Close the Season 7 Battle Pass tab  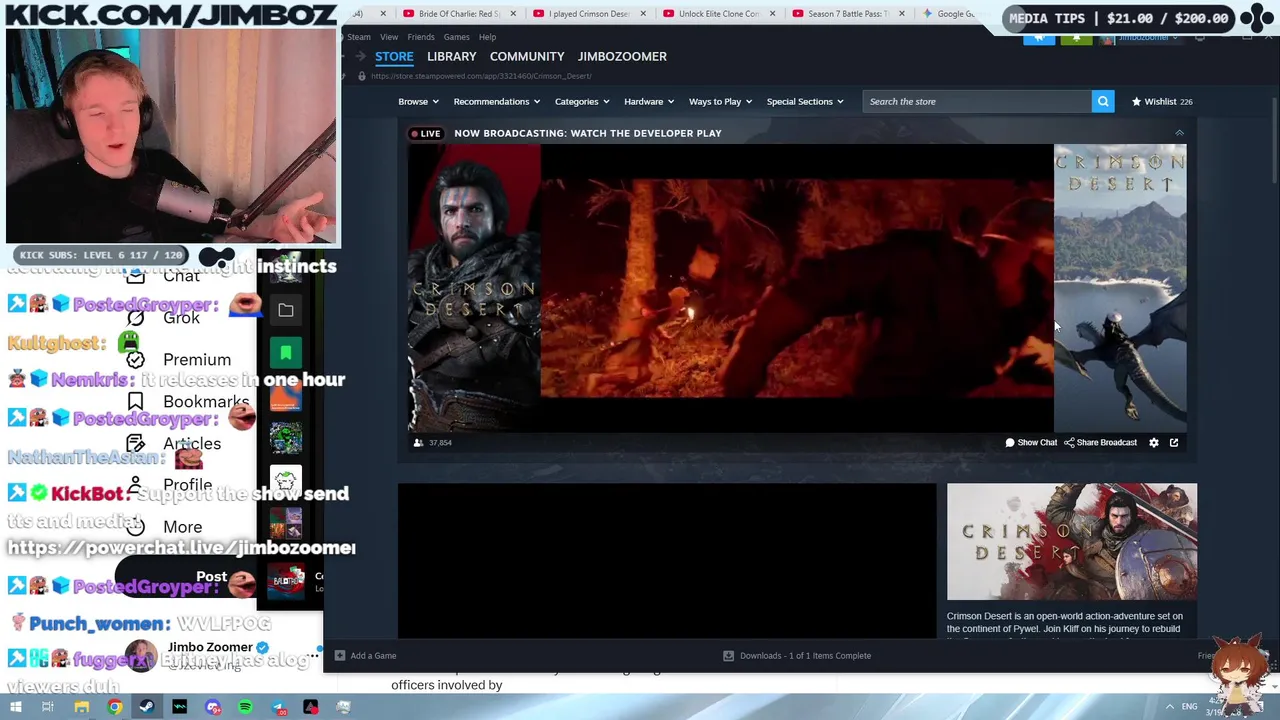coord(901,14)
